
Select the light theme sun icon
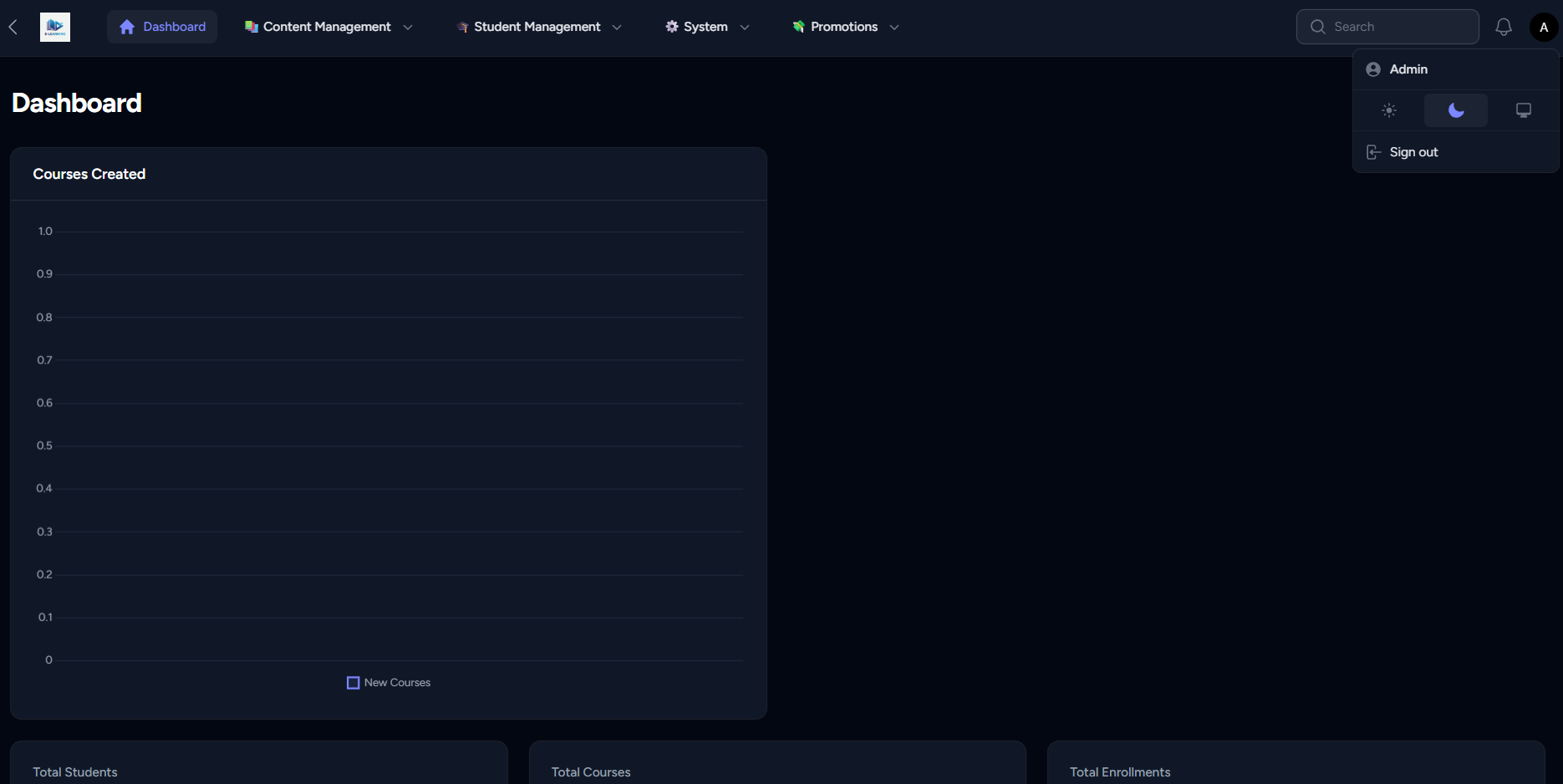coord(1389,109)
